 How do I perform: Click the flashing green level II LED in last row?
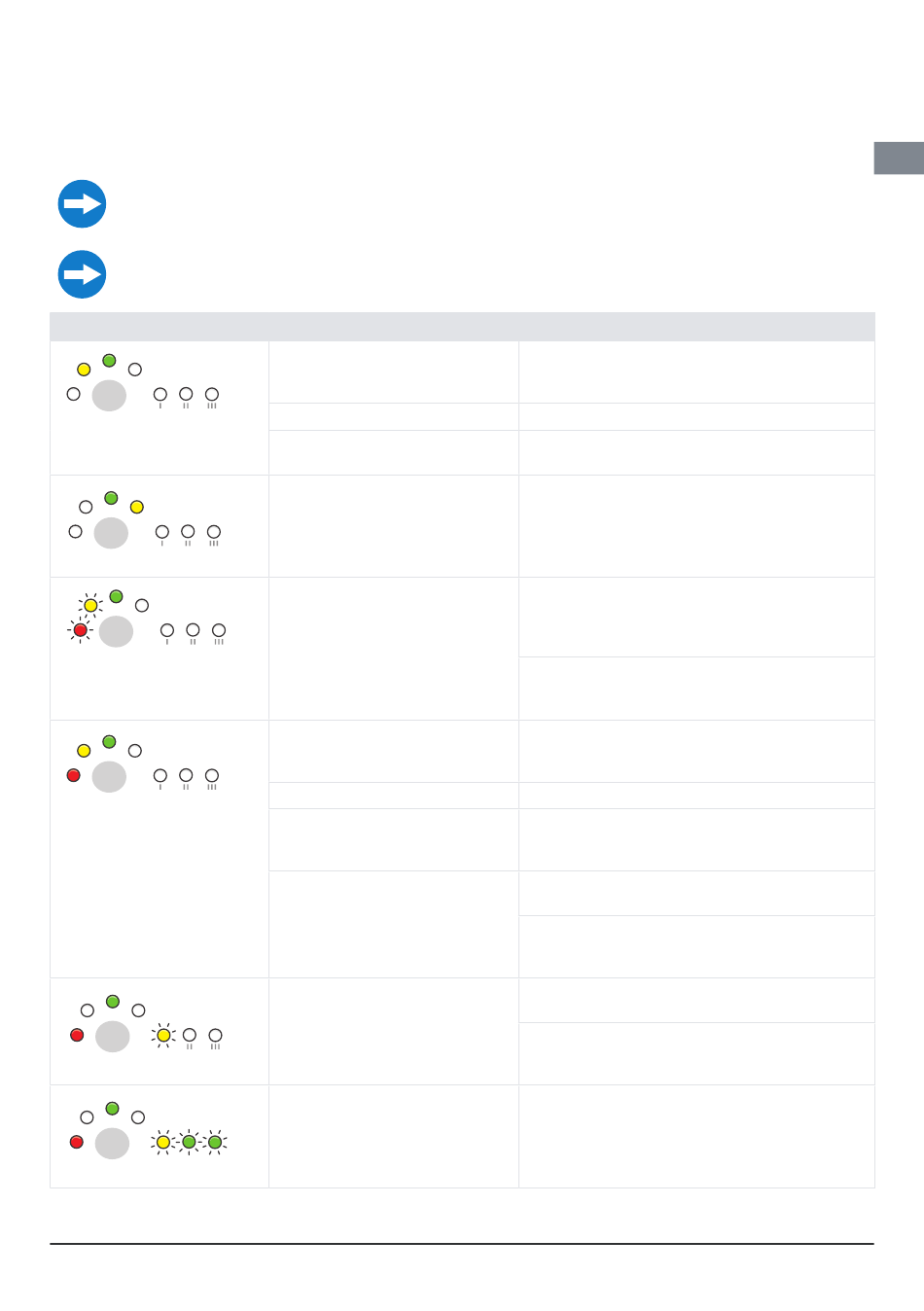pyautogui.click(x=189, y=1142)
